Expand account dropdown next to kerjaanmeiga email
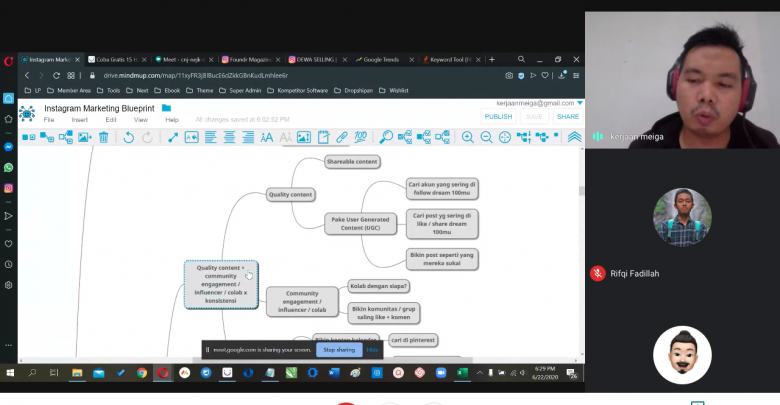780x405 pixels. tap(580, 103)
